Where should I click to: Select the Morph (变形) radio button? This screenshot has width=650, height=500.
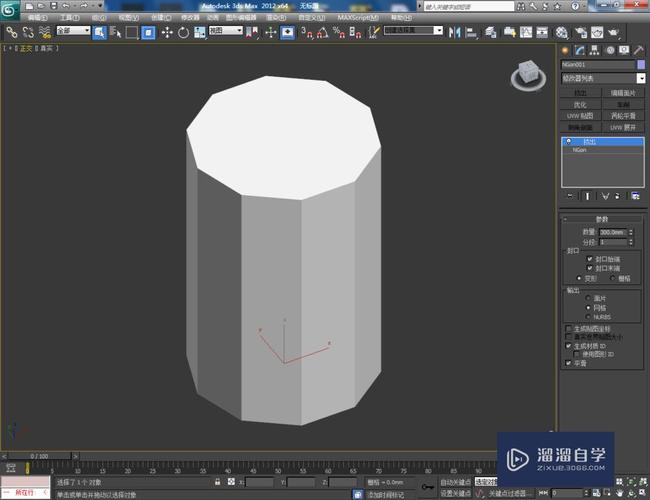point(579,278)
